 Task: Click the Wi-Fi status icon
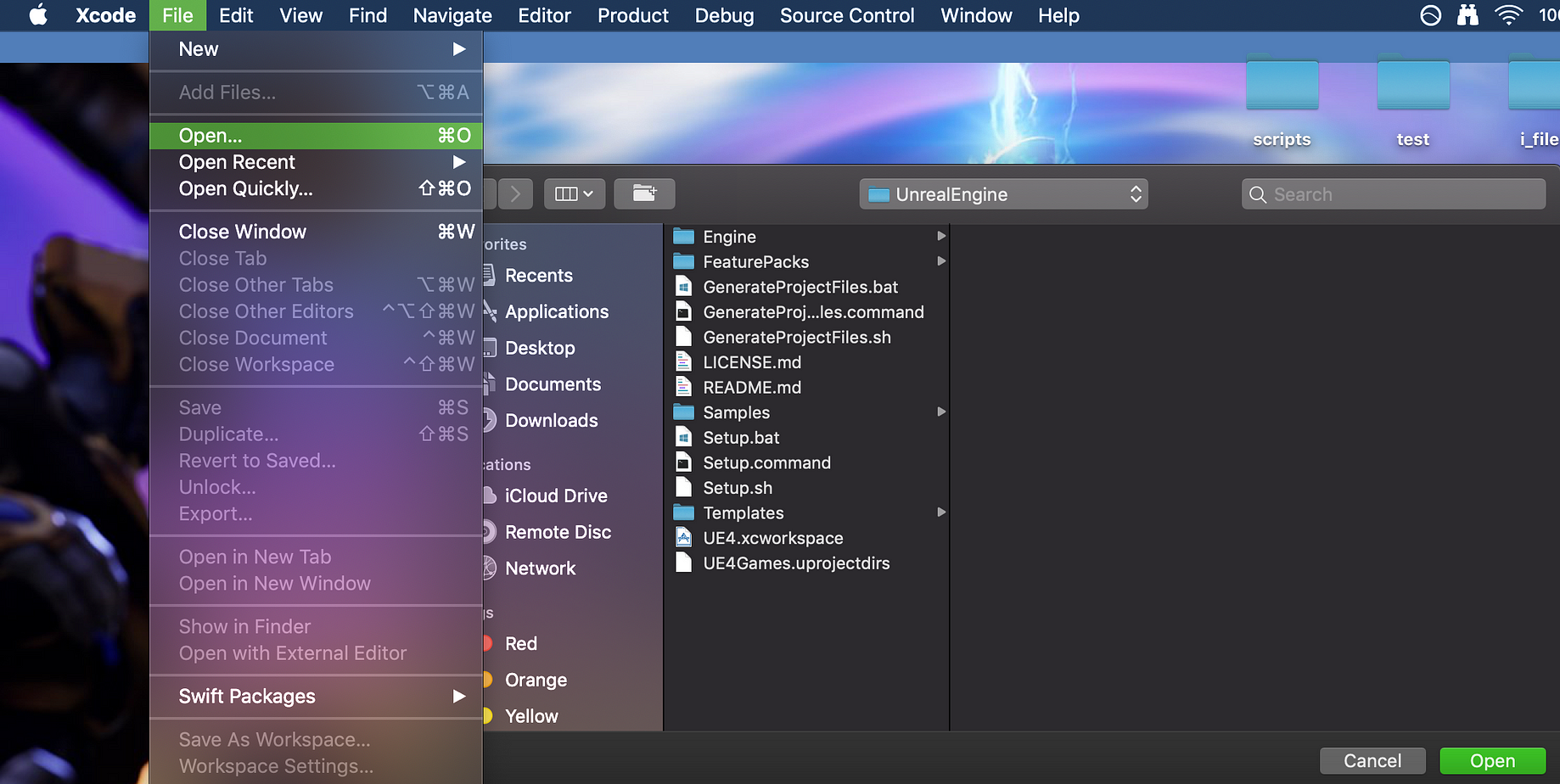1508,15
